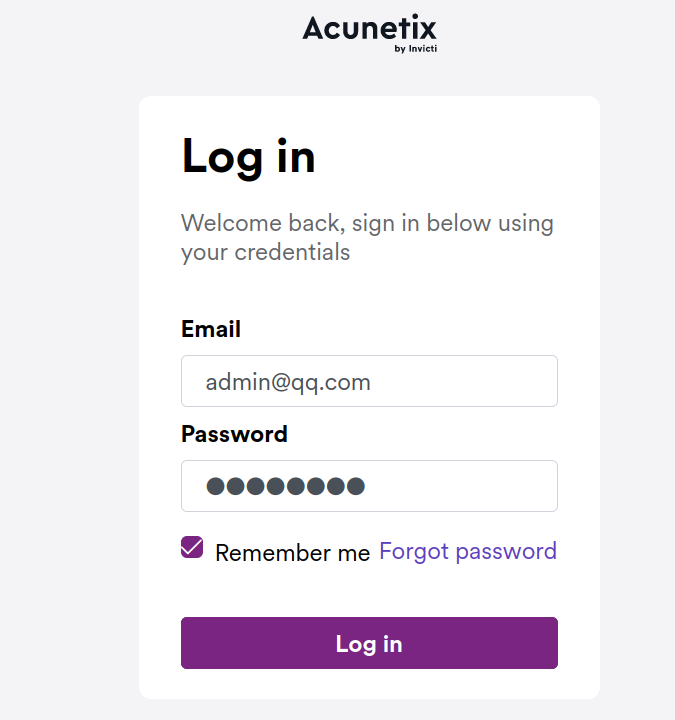Click the Email field label
This screenshot has width=675, height=720.
click(211, 329)
